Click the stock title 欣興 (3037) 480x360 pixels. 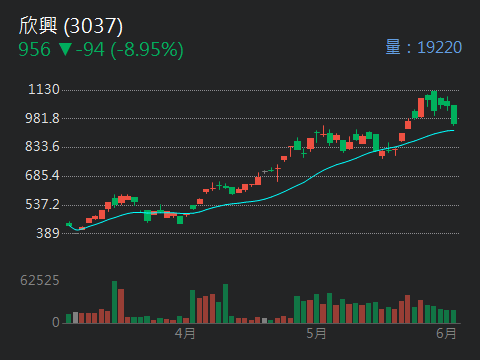point(71,26)
